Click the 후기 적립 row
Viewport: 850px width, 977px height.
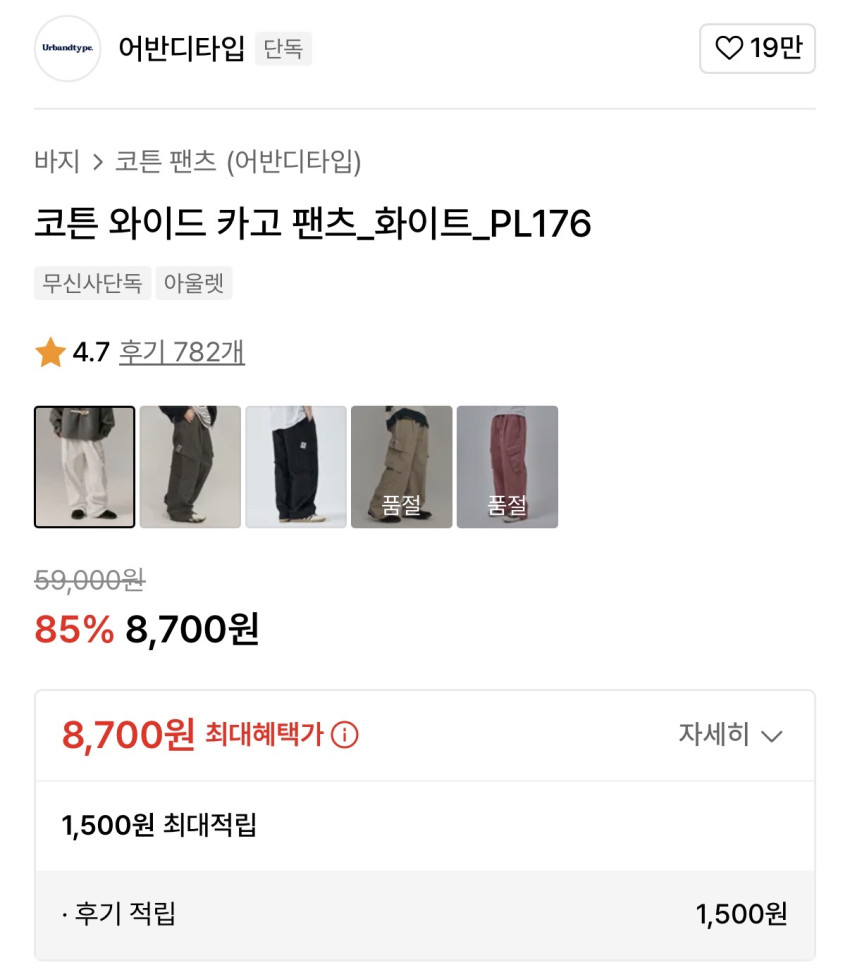click(x=425, y=914)
